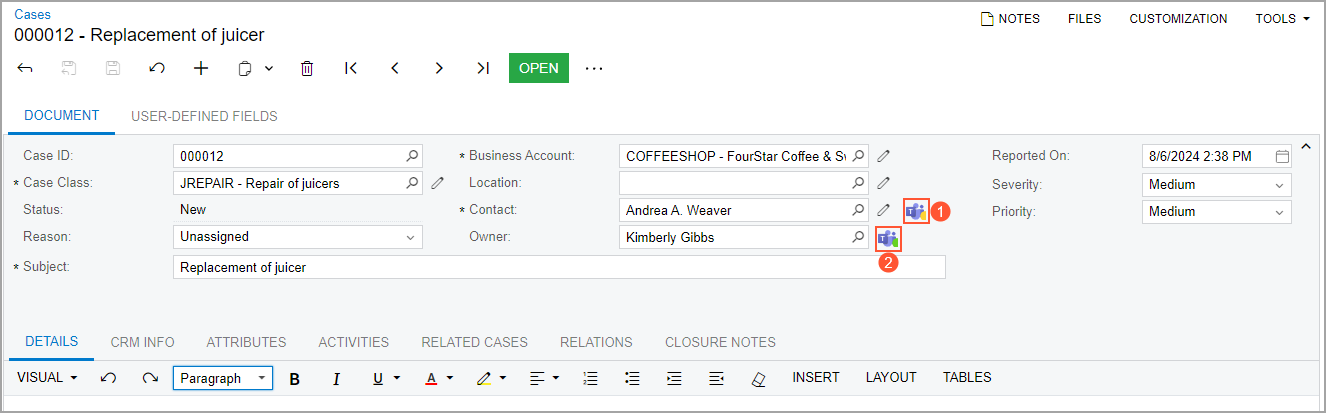1326x413 pixels.
Task: Toggle italic text formatting
Action: [x=336, y=378]
